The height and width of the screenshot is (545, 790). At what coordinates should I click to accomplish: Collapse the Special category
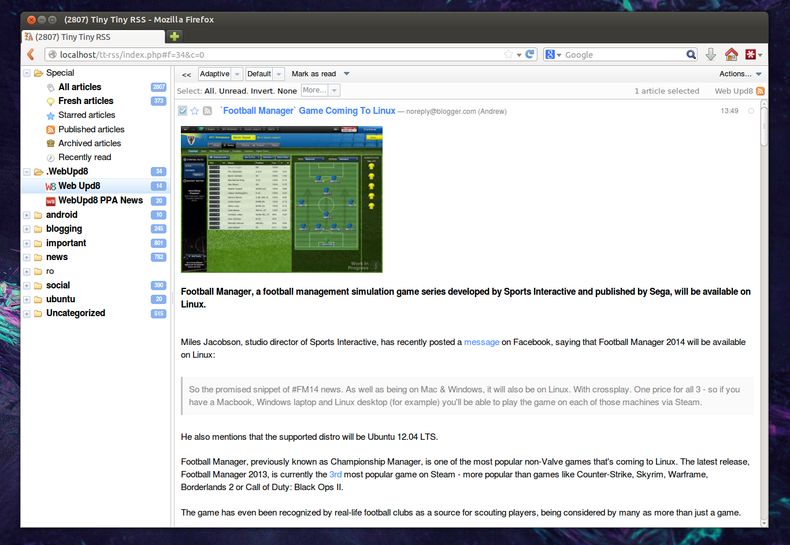(27, 73)
